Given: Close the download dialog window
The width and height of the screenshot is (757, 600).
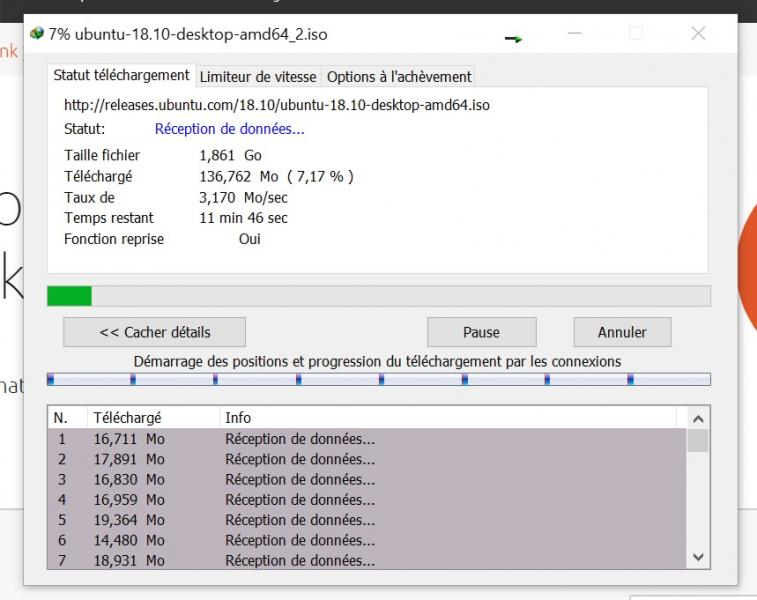Looking at the screenshot, I should click(698, 33).
